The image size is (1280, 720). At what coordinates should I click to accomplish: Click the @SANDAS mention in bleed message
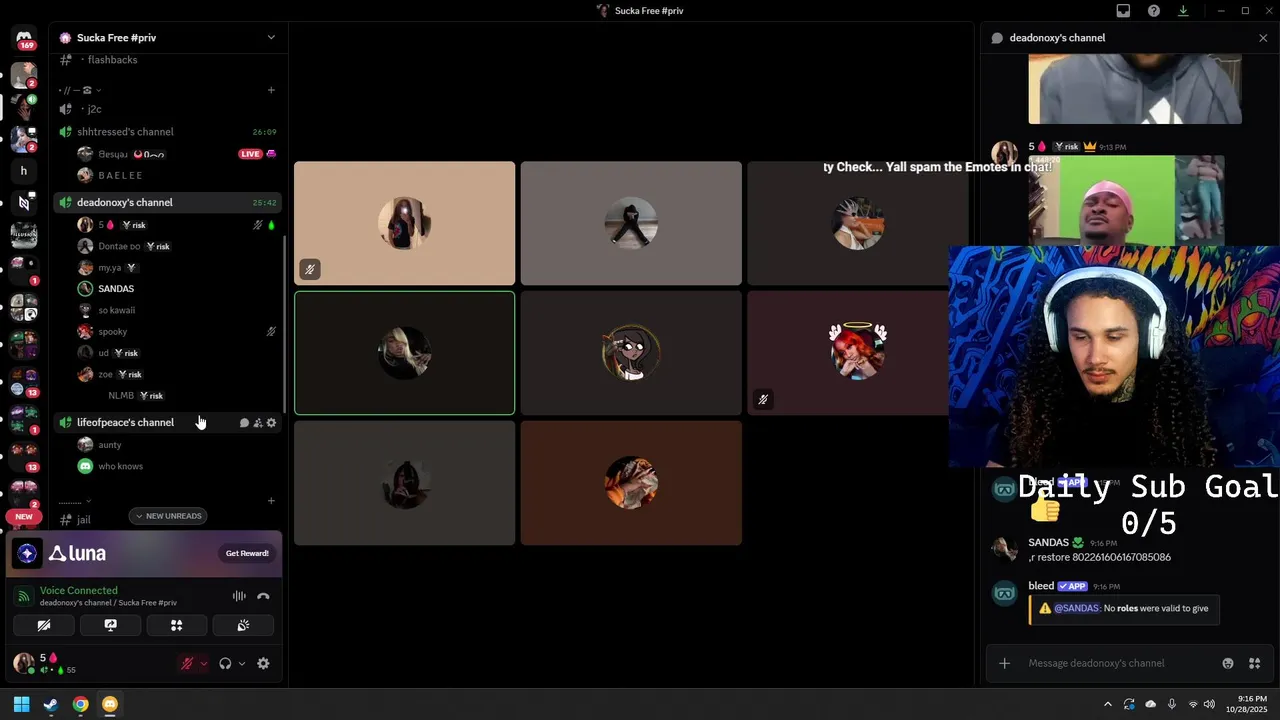pos(1076,608)
